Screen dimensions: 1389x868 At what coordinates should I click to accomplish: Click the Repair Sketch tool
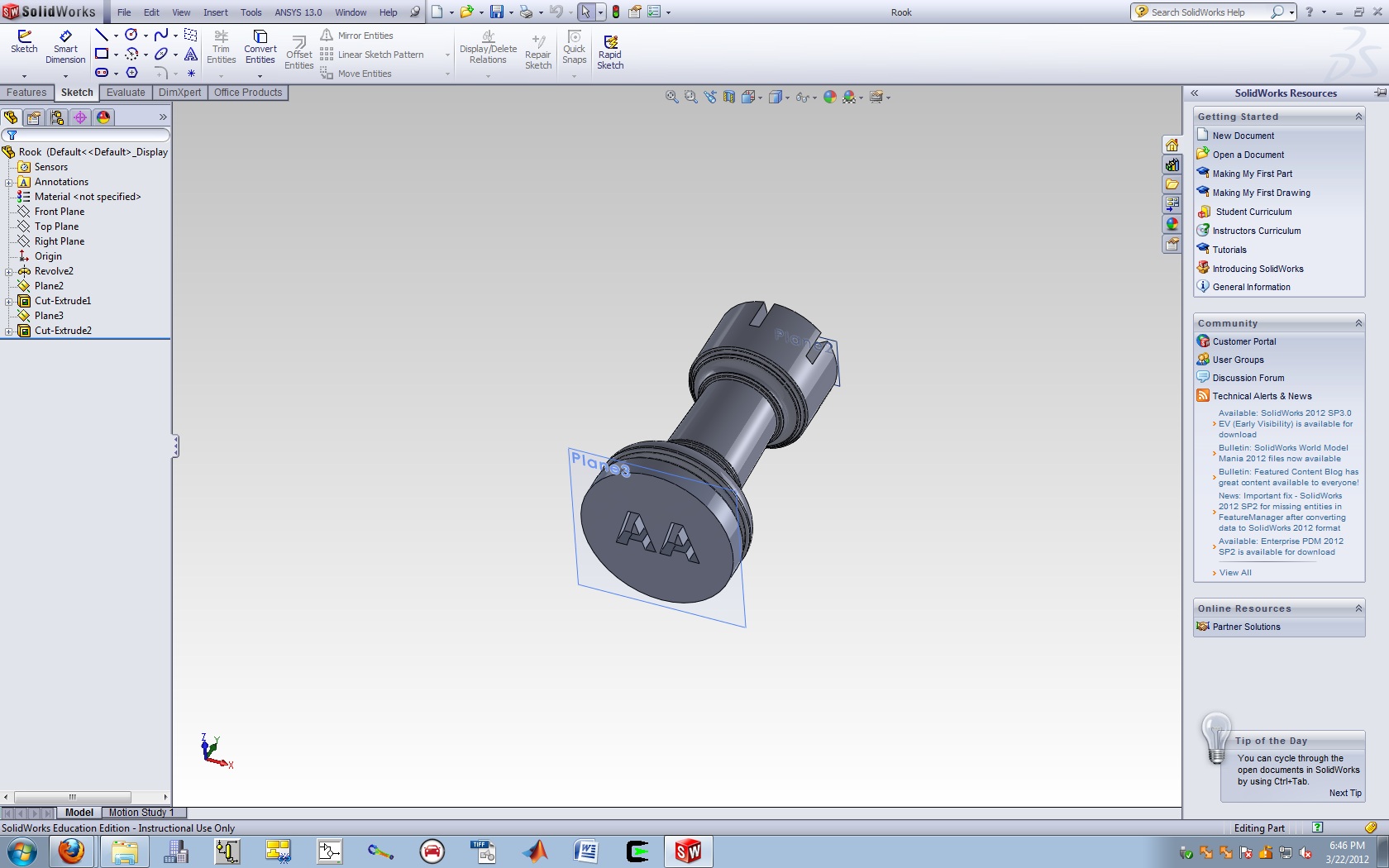538,52
